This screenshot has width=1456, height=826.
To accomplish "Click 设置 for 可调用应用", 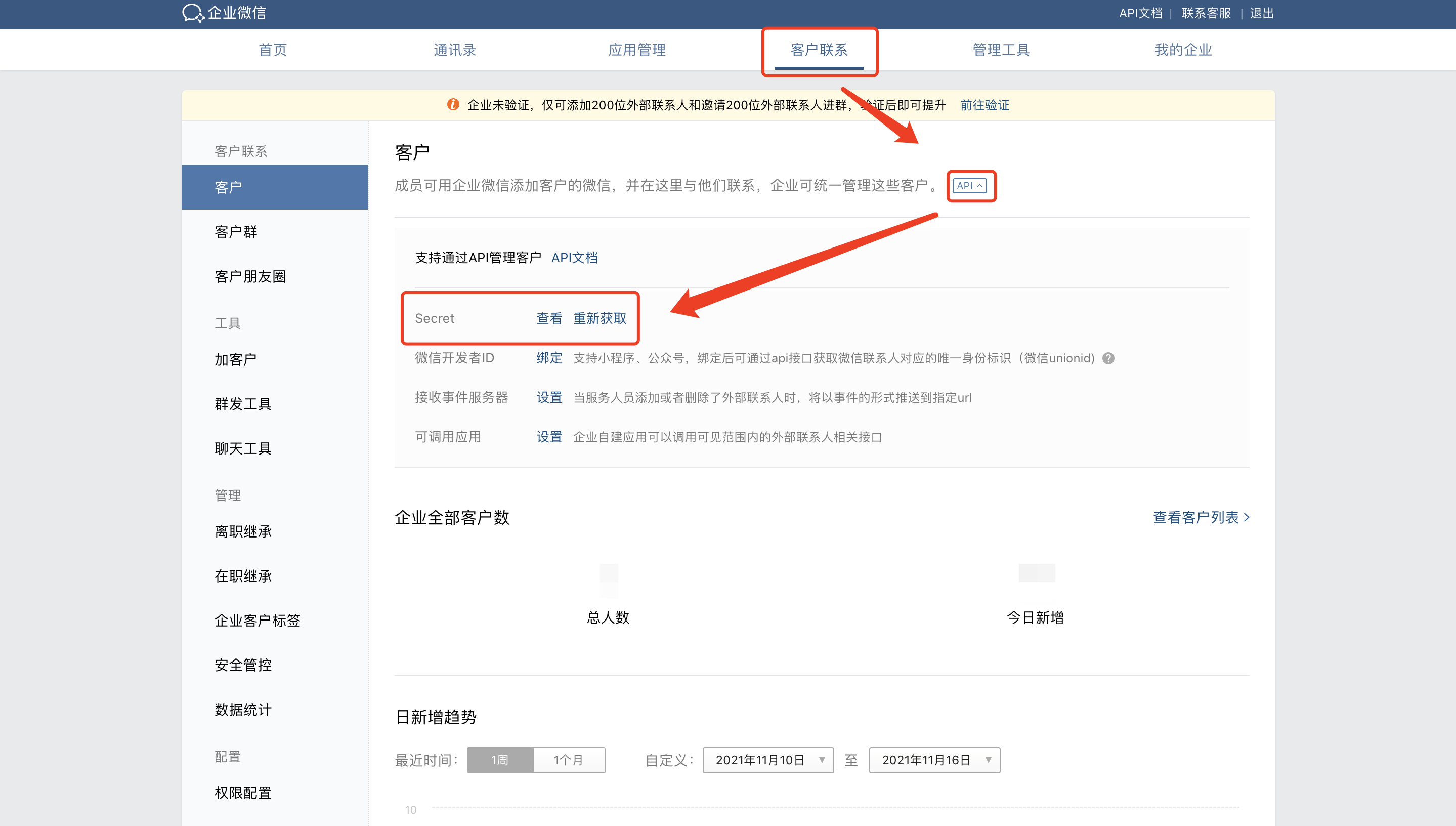I will (x=549, y=437).
